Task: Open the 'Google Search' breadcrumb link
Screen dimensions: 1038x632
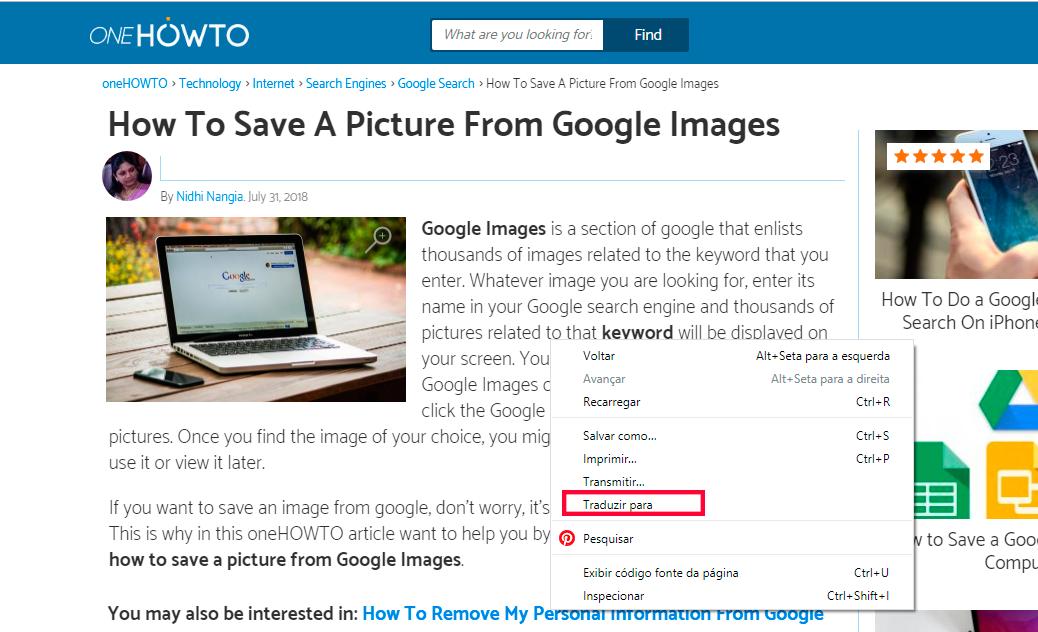Action: 436,84
